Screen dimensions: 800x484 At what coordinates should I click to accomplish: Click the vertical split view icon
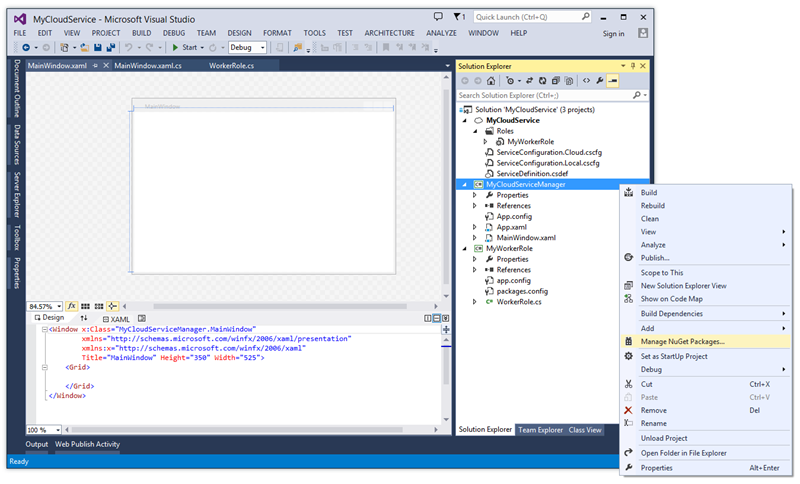pos(428,318)
